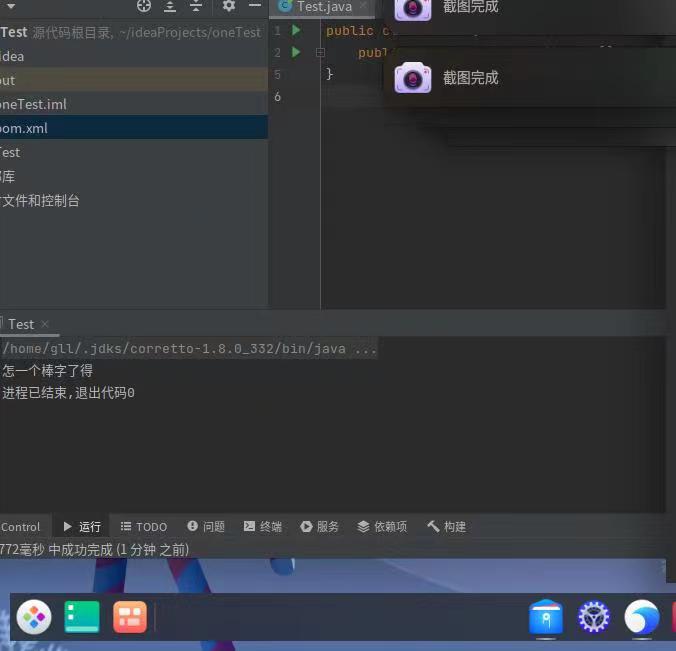Viewport: 676px width, 651px height.
Task: Open the 服务 (Services) tool window
Action: 319,526
